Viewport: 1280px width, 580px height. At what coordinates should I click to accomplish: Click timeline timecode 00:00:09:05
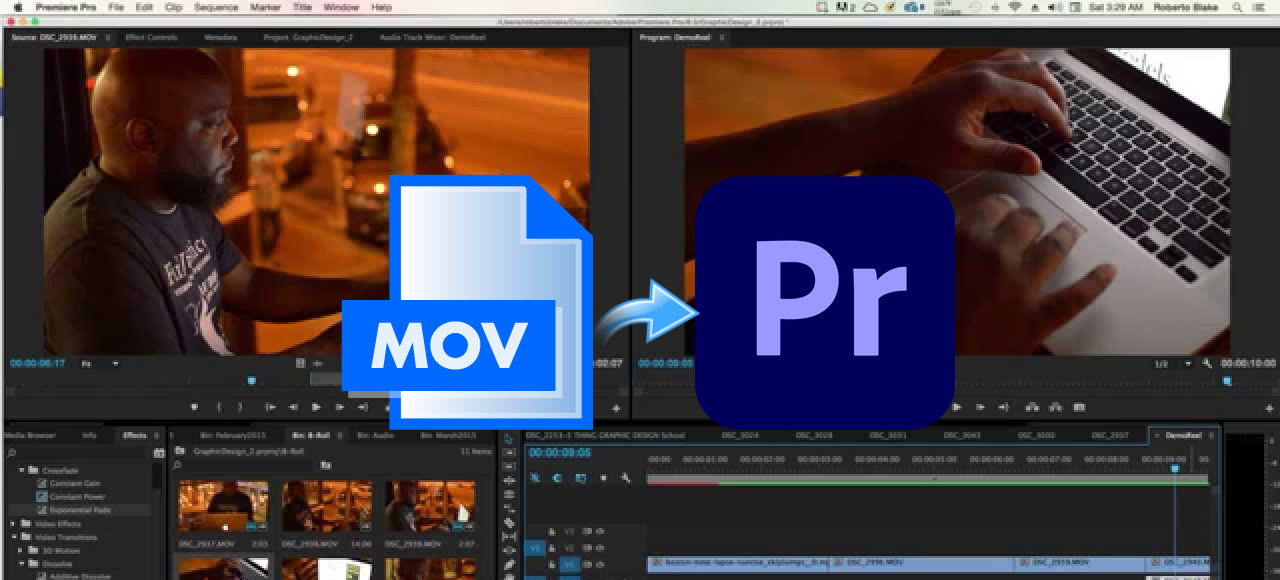(x=559, y=453)
